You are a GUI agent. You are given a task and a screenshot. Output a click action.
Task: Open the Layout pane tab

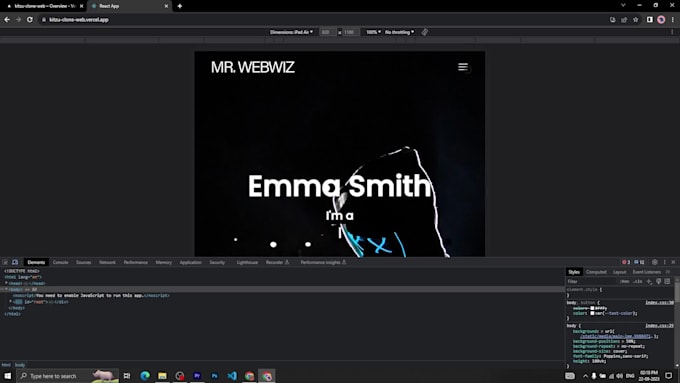619,272
